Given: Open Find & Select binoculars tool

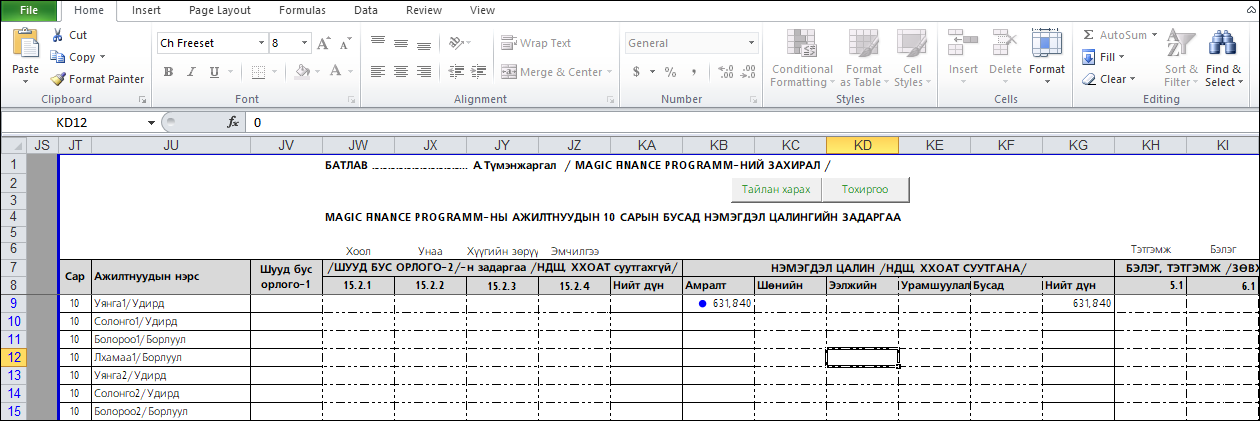Looking at the screenshot, I should click(x=1219, y=45).
